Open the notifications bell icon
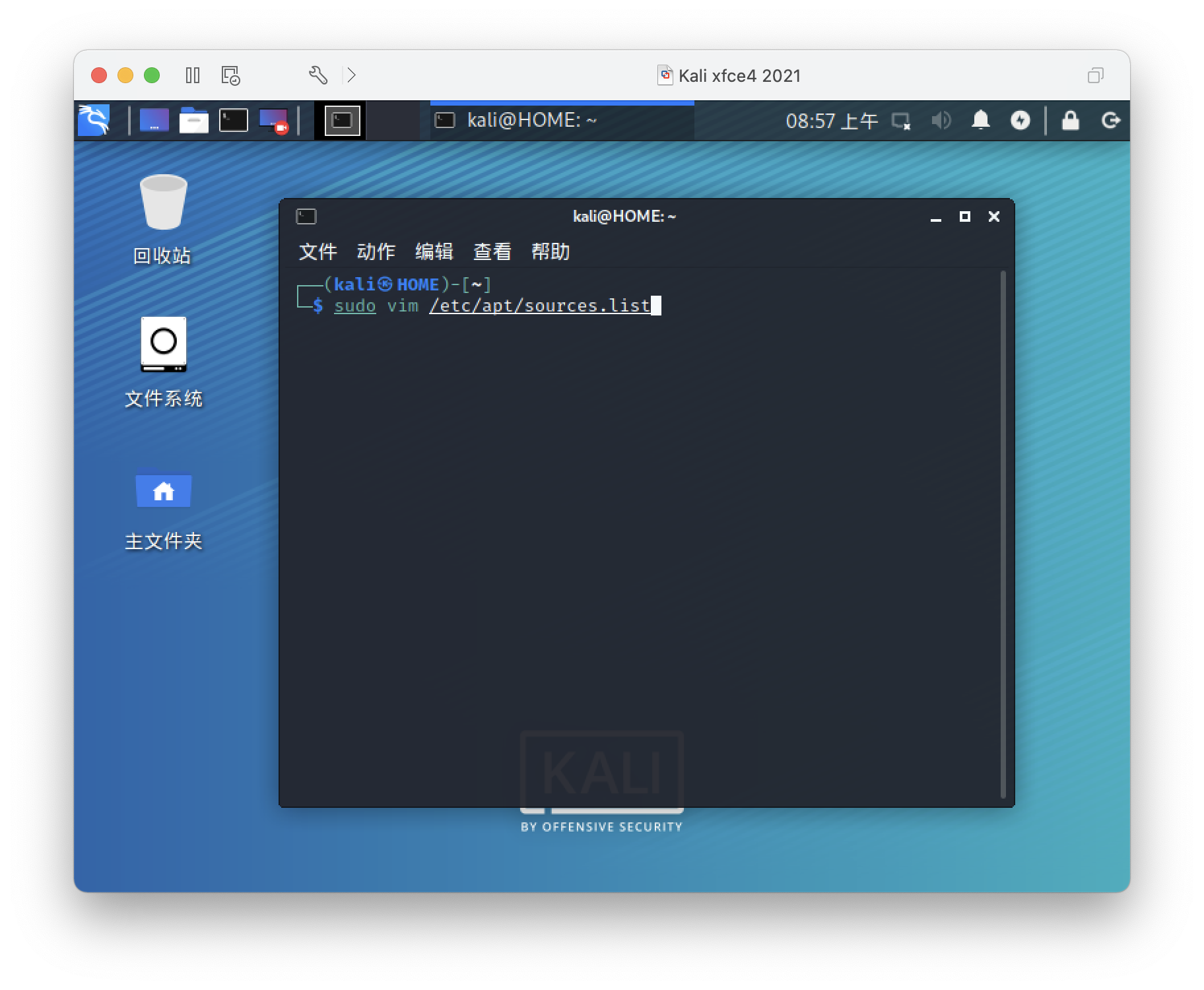The image size is (1204, 990). pos(980,120)
